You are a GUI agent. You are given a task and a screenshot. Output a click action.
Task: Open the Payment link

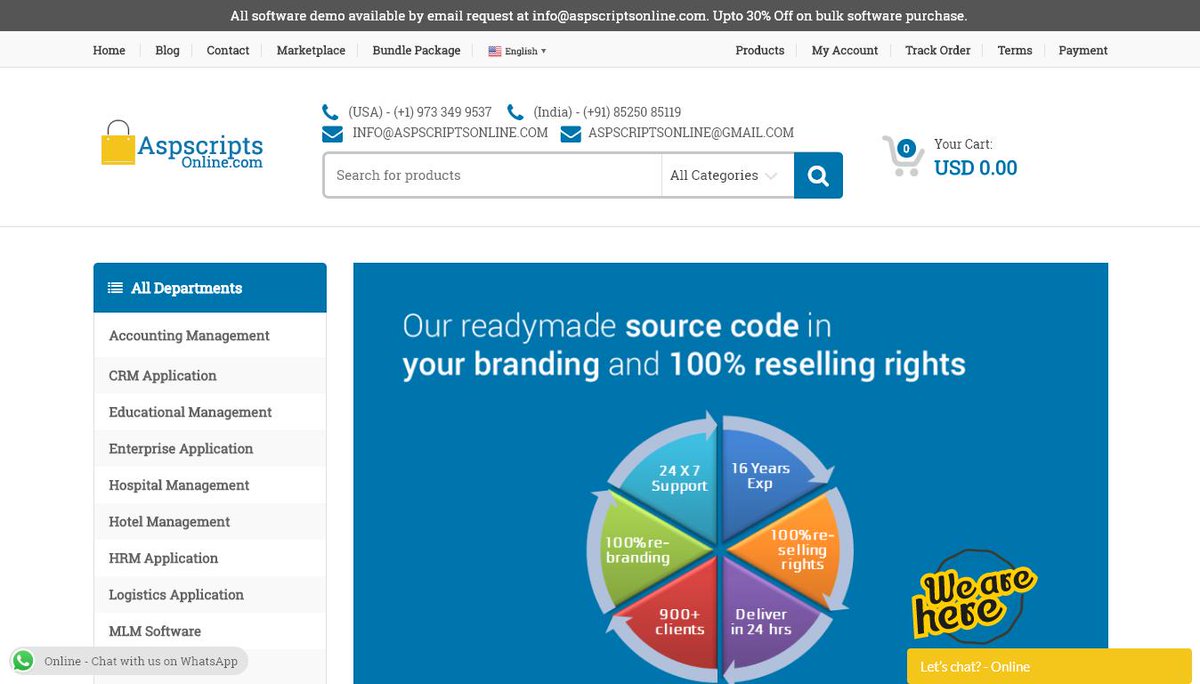1083,50
